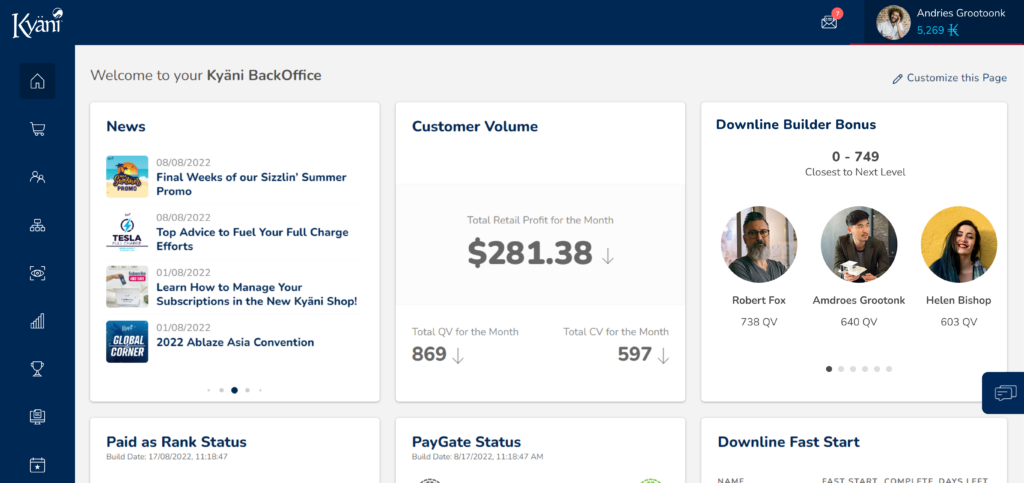Image resolution: width=1024 pixels, height=483 pixels.
Task: Open Learn How to Manage Your Subscriptions article
Action: click(x=257, y=294)
